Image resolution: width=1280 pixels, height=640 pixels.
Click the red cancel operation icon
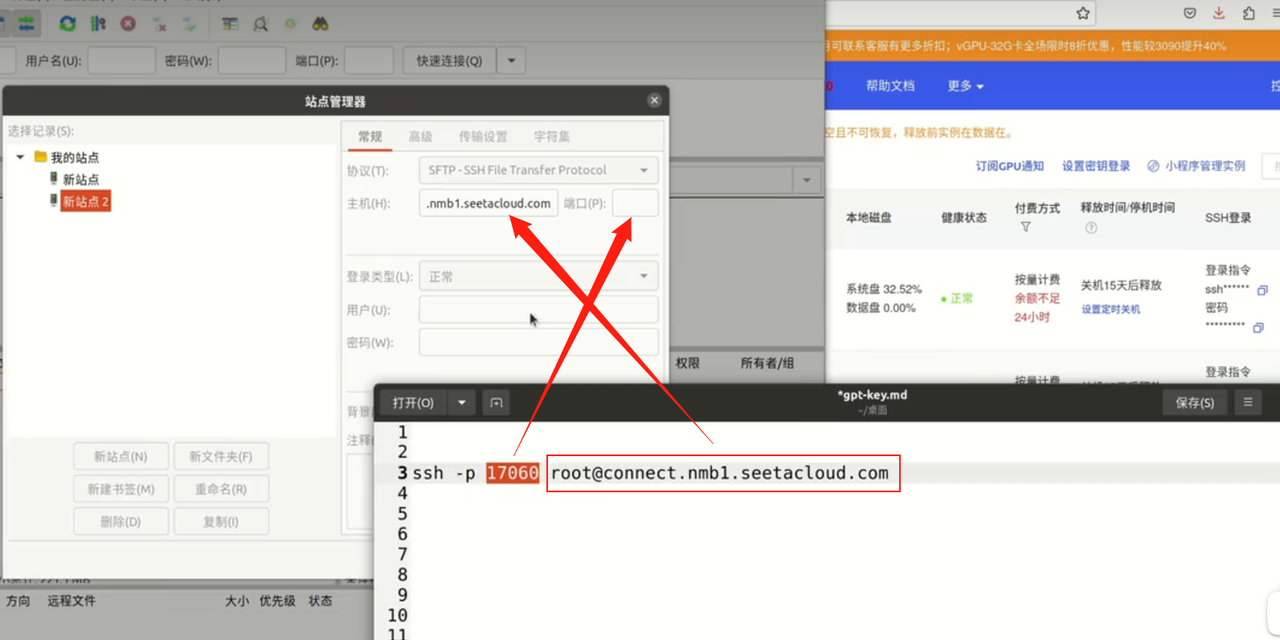click(128, 23)
